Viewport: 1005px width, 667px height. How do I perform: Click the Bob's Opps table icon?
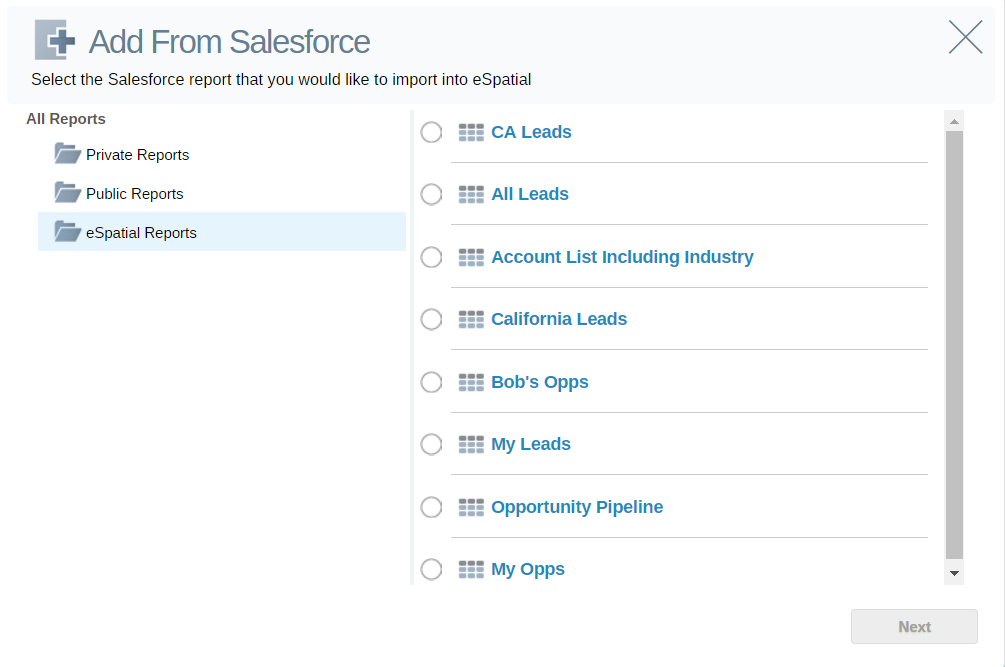(x=471, y=382)
